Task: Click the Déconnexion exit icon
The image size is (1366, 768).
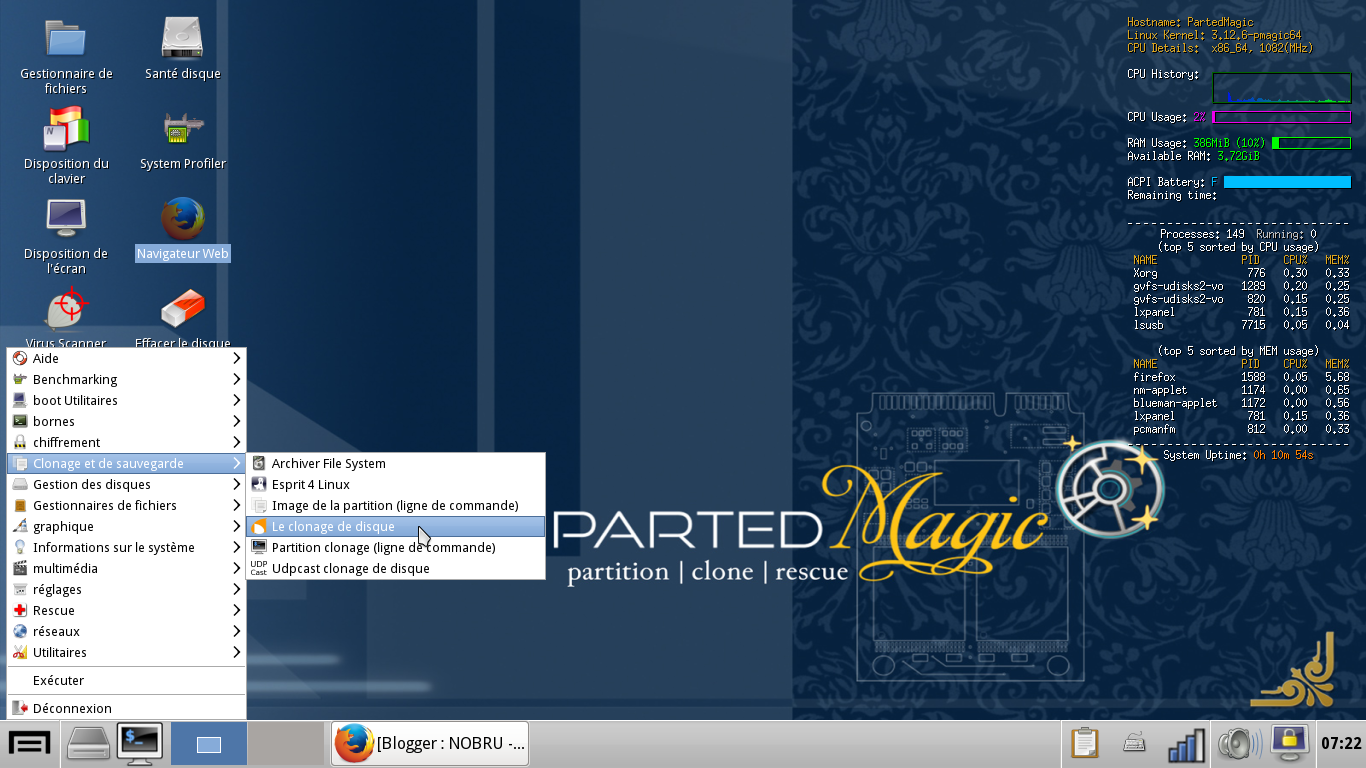Action: click(x=20, y=708)
